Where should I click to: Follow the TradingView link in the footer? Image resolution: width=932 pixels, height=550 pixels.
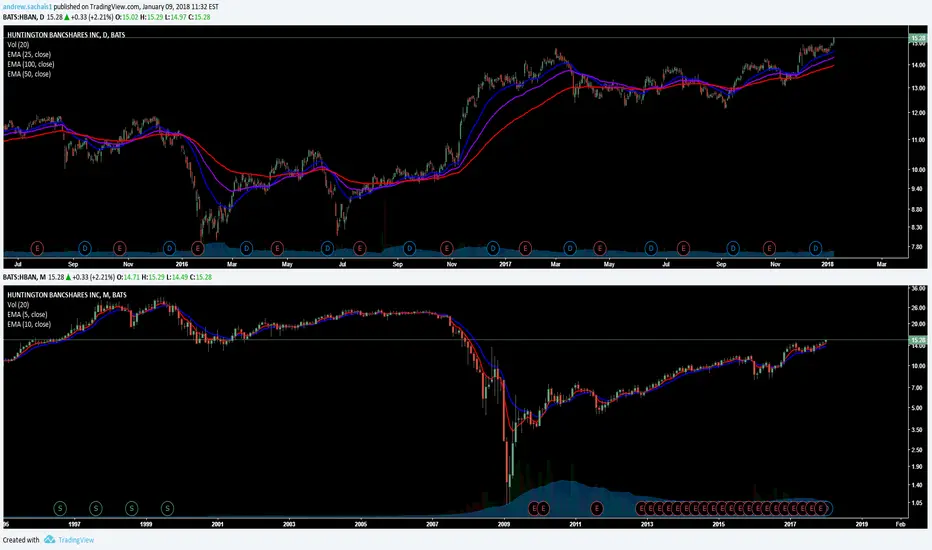[x=76, y=540]
